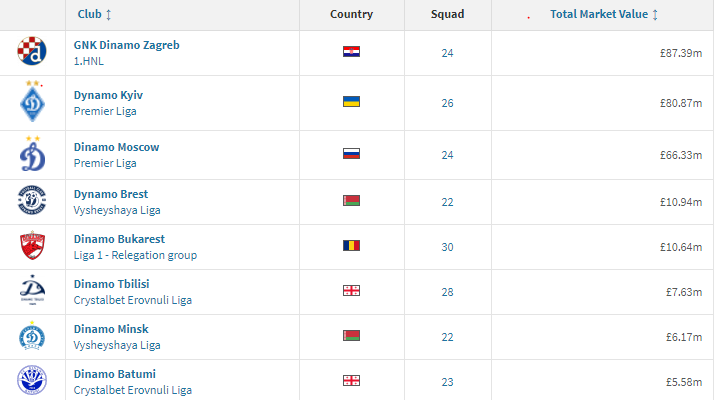
Task: Click the Dinamo Tbilisi logo
Action: [x=32, y=290]
